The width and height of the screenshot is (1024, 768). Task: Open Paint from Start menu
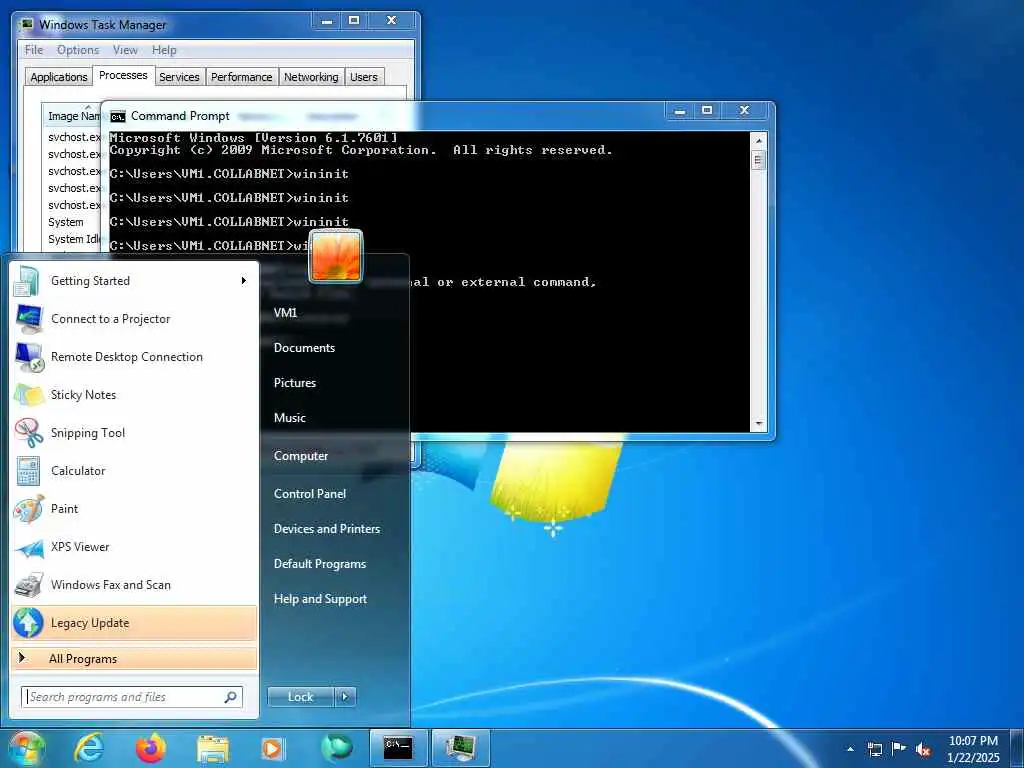[x=134, y=509]
